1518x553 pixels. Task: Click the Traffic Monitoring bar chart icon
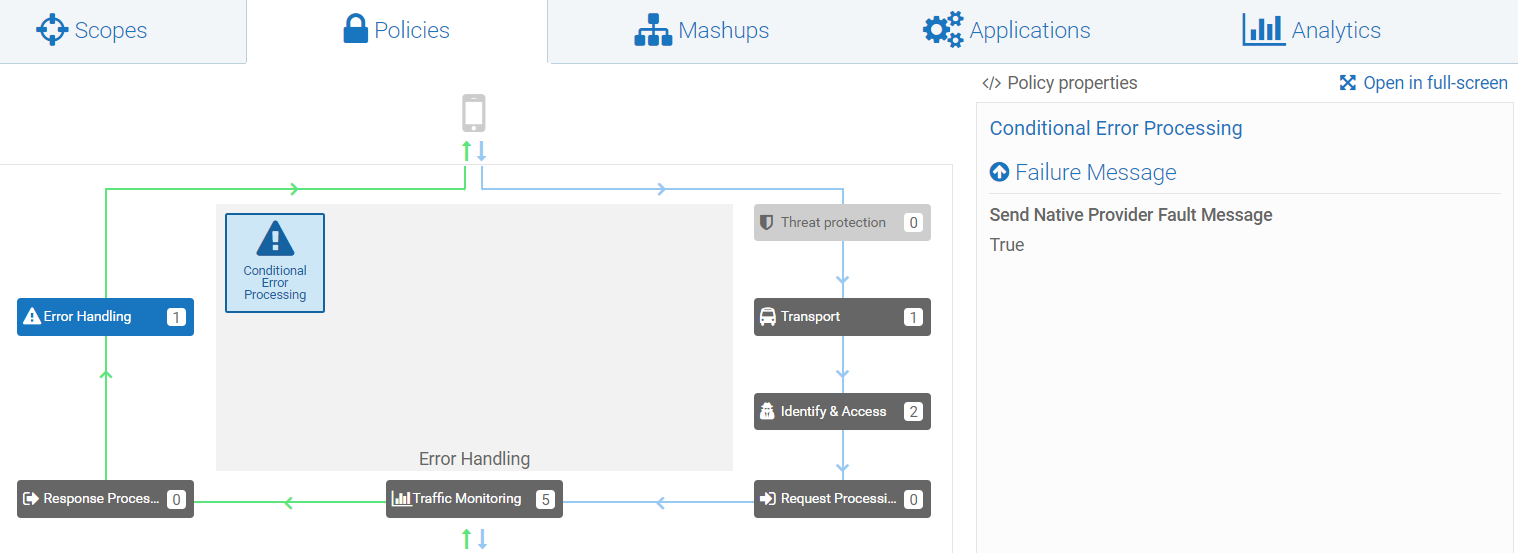(x=401, y=498)
